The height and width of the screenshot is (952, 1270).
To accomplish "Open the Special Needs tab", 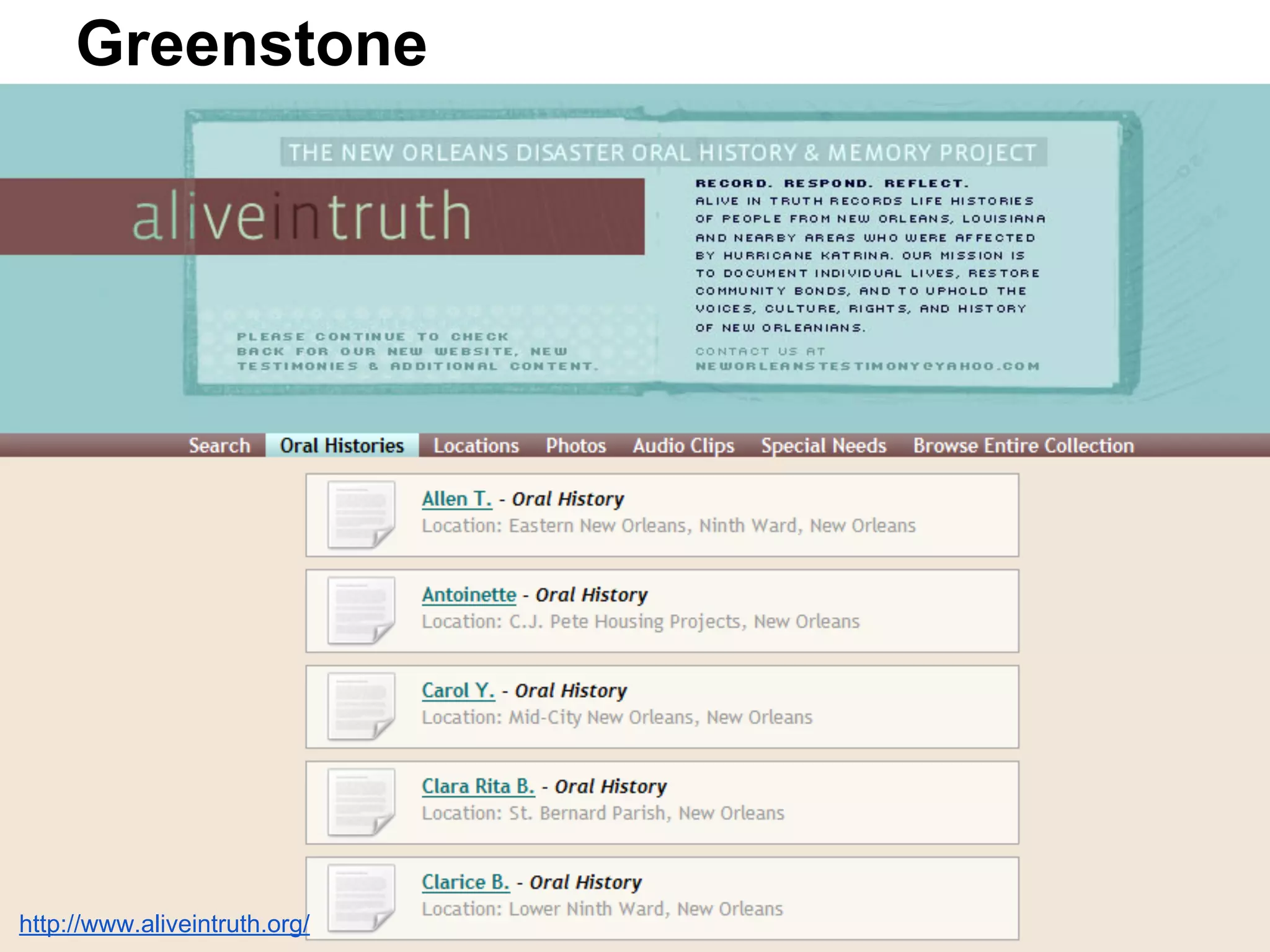I will [824, 446].
